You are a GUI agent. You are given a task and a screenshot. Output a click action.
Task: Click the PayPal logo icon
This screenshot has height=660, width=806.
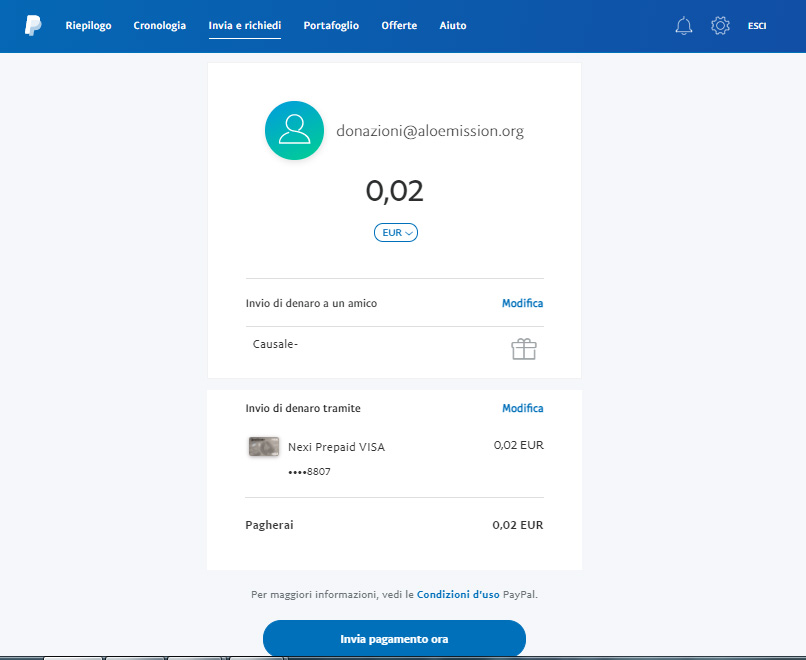[33, 25]
